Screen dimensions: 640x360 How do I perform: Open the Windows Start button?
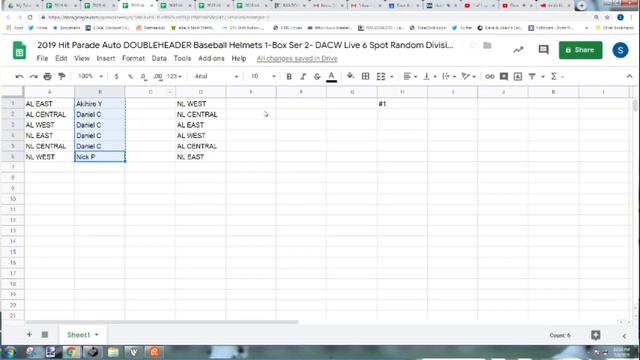[x=10, y=352]
